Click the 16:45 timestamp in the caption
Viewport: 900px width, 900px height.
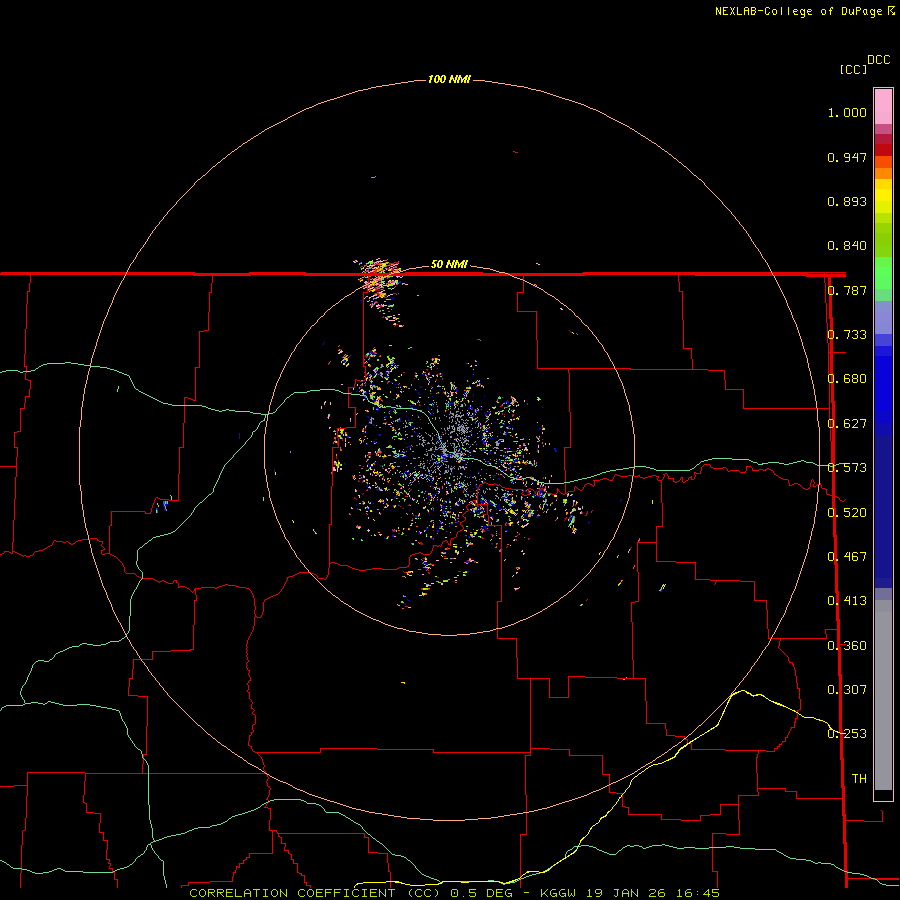tap(697, 893)
